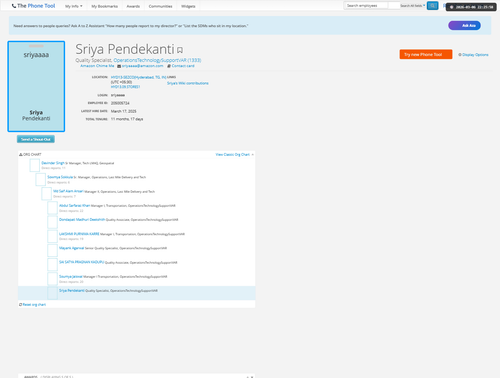Open Mayank Agarwal in org chart
The image size is (500, 378).
(x=72, y=248)
